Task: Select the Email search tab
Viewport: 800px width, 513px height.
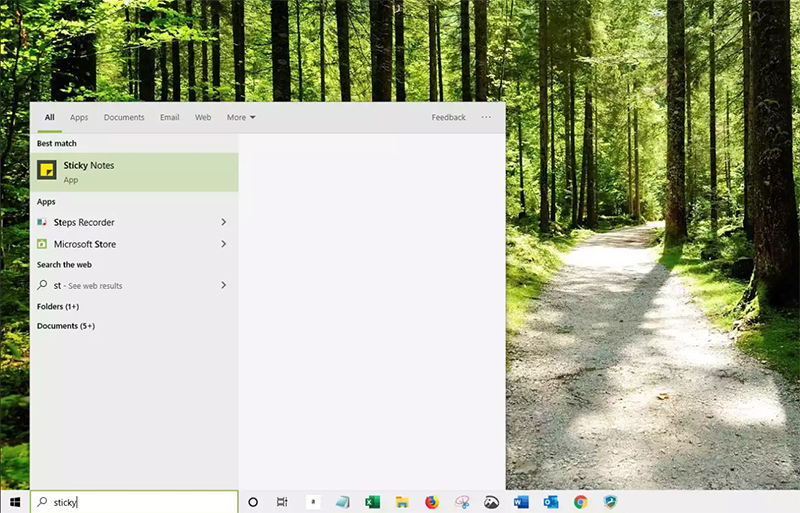Action: 170,117
